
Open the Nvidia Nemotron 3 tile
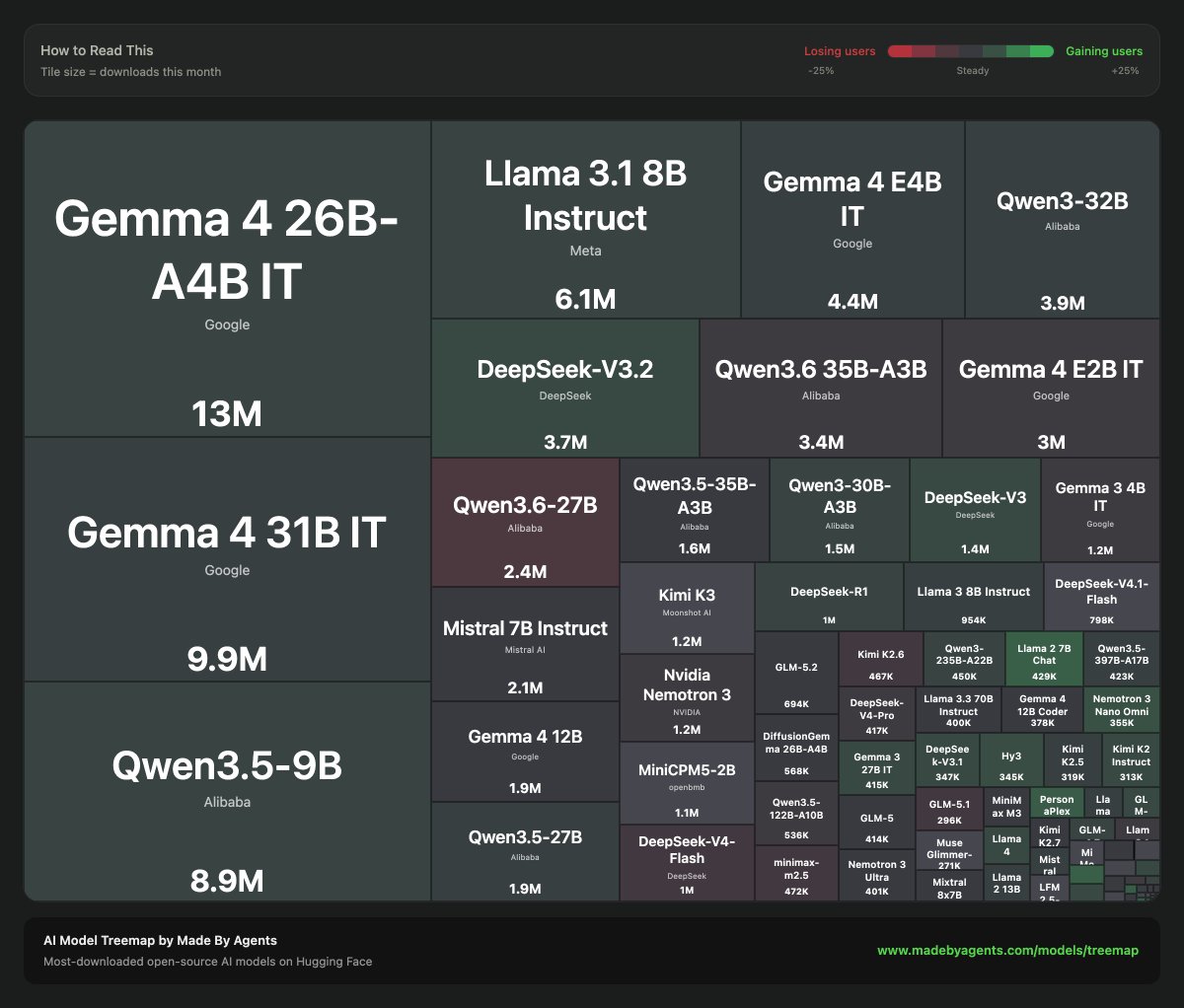687,697
